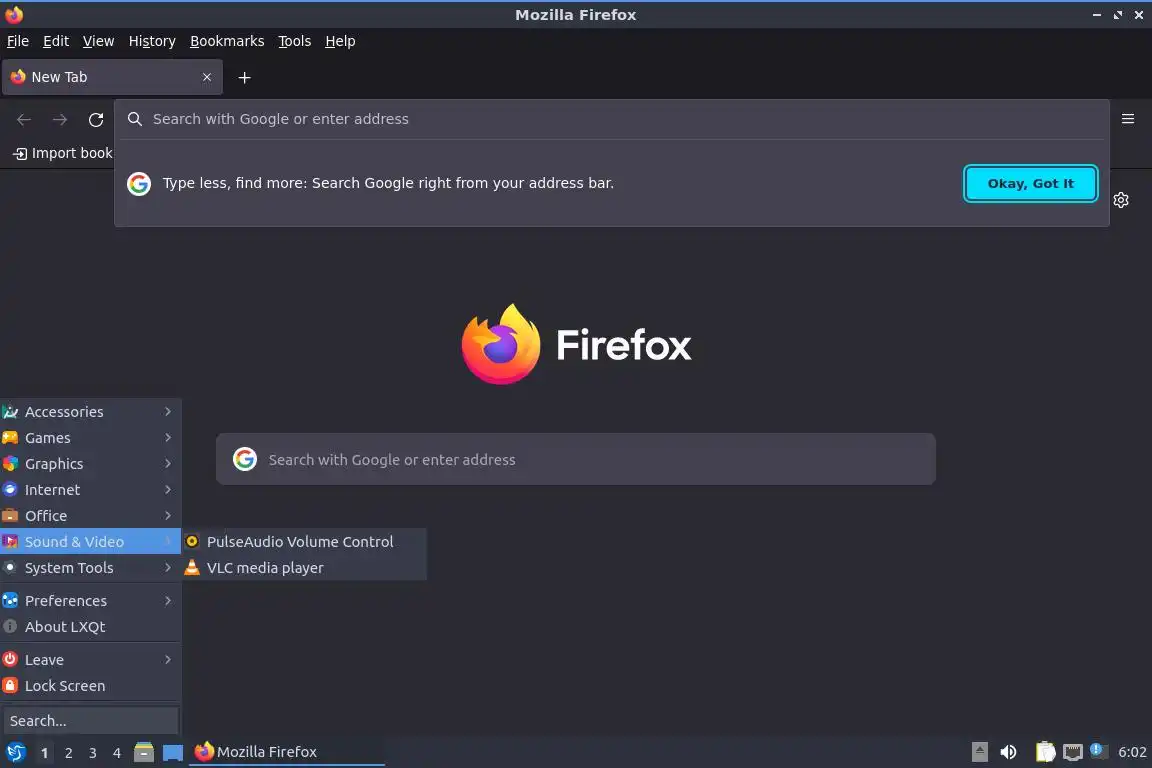Select the Sound & Video category
This screenshot has height=768, width=1152.
click(x=90, y=542)
